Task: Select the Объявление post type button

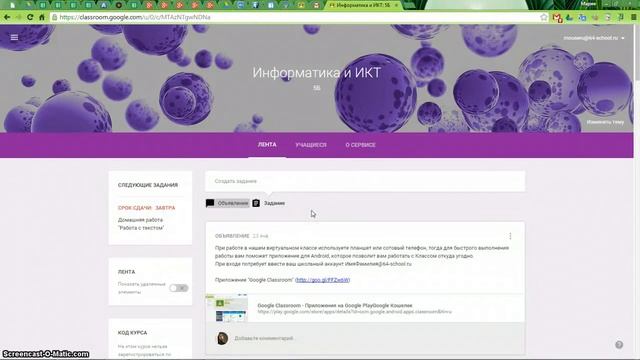Action: pyautogui.click(x=228, y=203)
